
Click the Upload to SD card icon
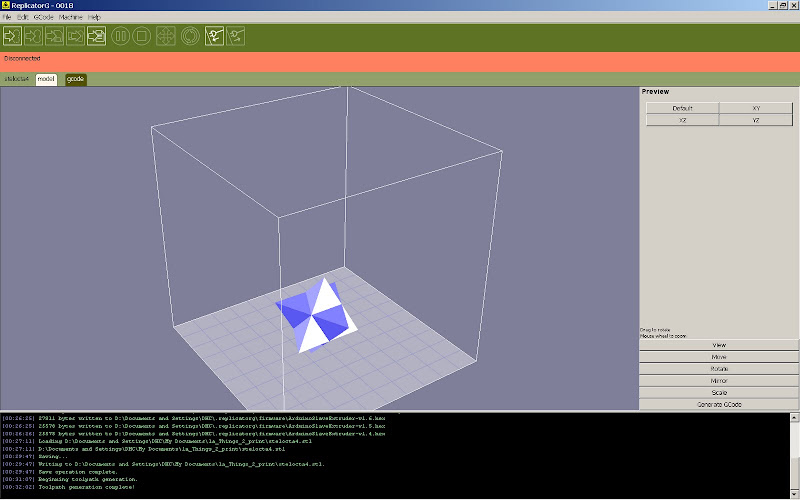tap(54, 36)
